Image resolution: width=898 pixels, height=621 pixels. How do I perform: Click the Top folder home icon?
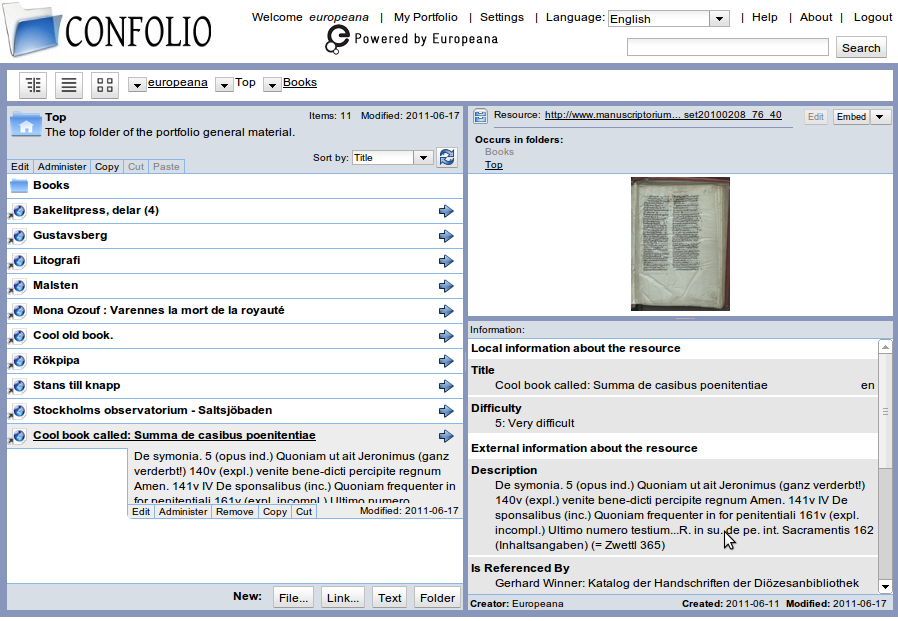[x=24, y=125]
